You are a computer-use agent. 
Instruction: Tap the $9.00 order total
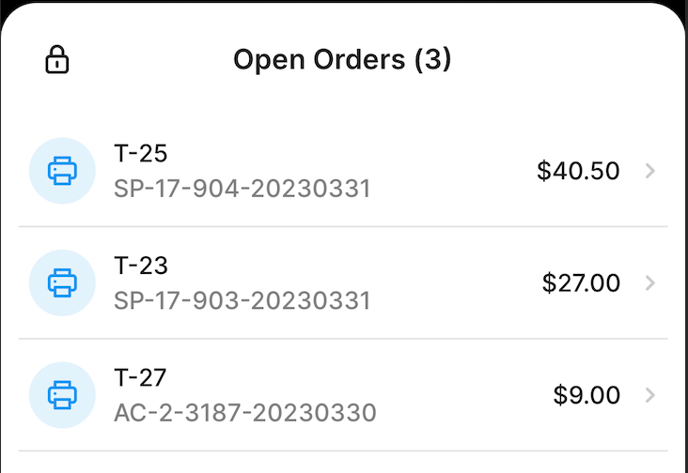coord(587,395)
